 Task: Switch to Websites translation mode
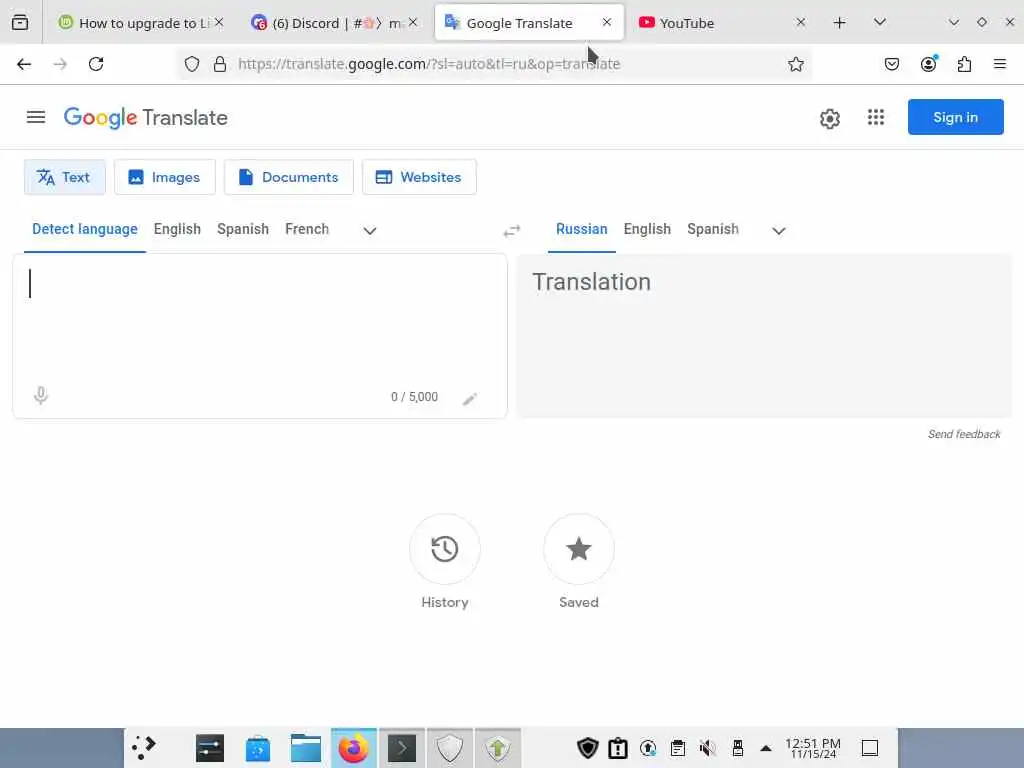[x=419, y=177]
